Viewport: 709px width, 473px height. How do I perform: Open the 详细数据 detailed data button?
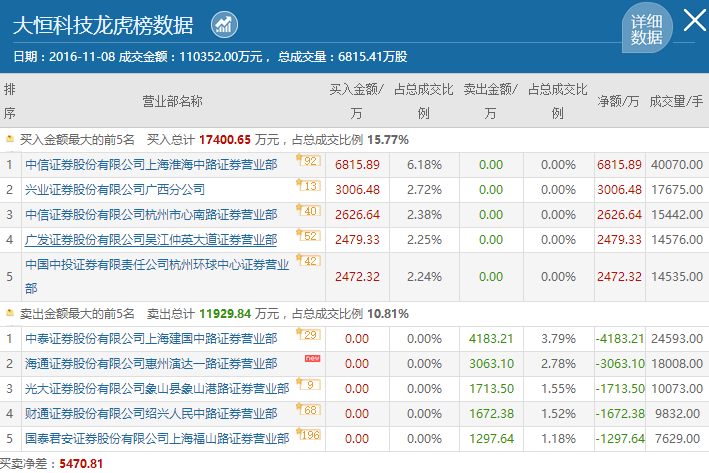pyautogui.click(x=647, y=28)
